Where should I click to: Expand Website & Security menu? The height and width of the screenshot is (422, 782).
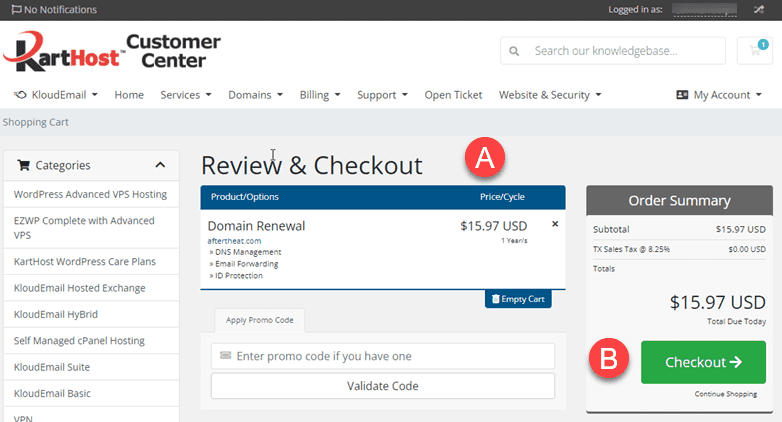pos(550,95)
